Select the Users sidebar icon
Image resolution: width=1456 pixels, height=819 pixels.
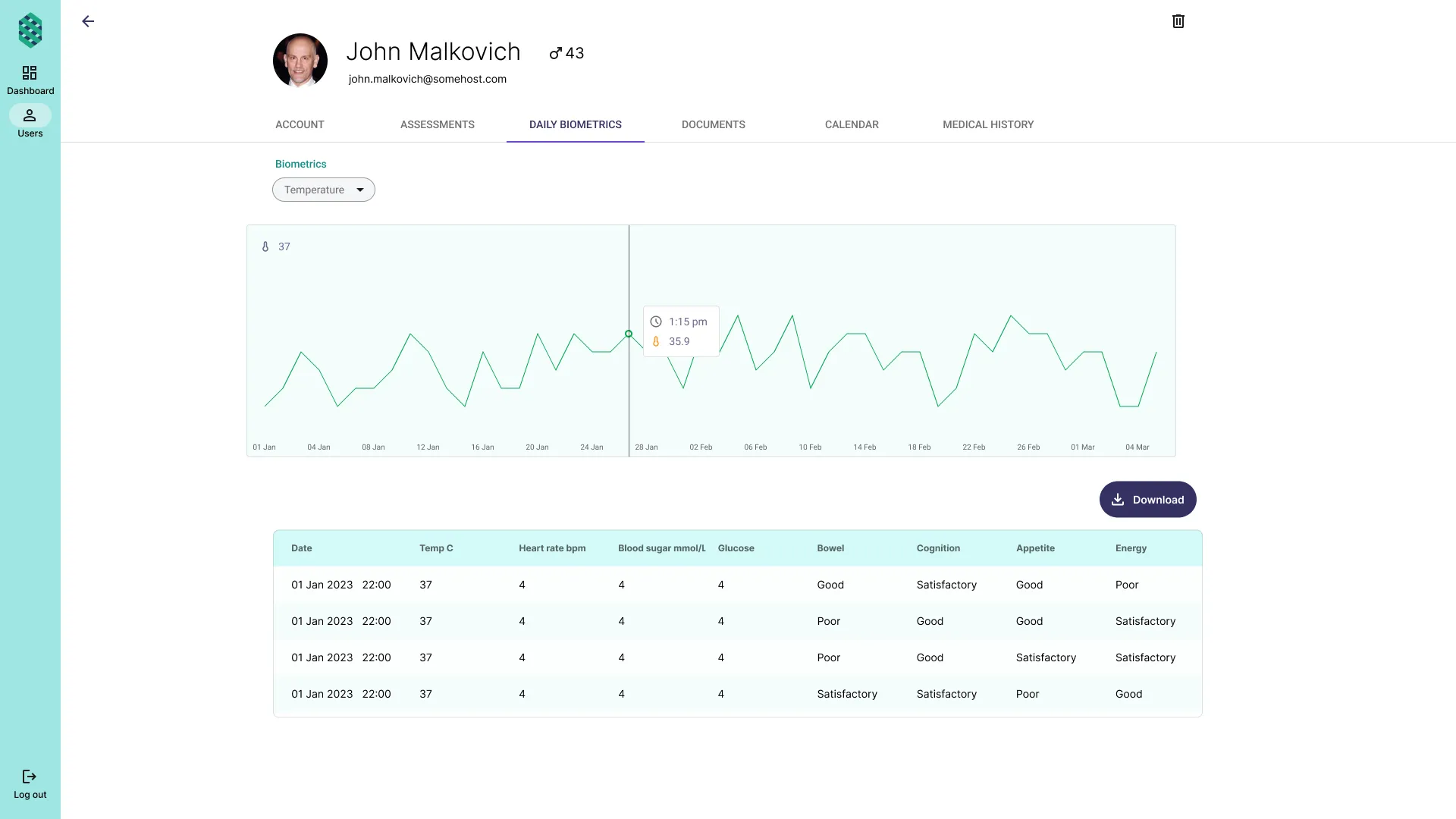(30, 116)
